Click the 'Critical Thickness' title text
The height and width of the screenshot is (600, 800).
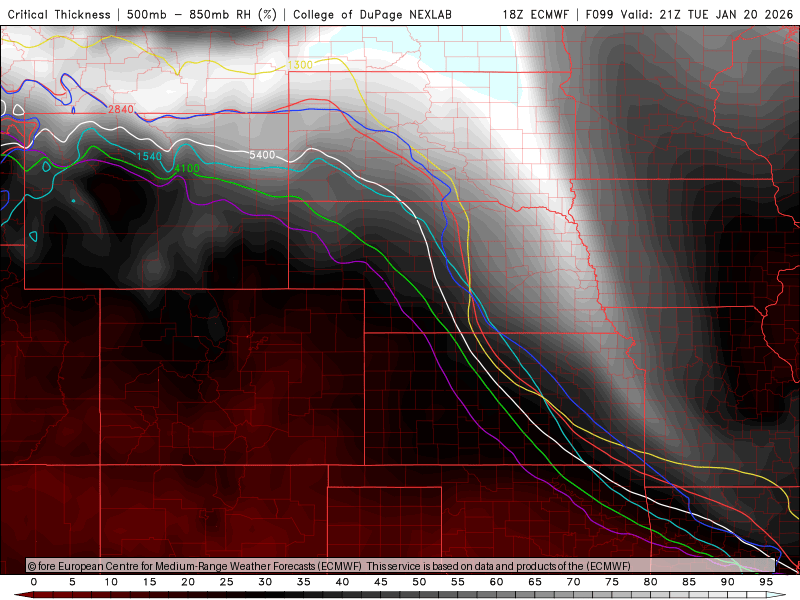tap(59, 15)
